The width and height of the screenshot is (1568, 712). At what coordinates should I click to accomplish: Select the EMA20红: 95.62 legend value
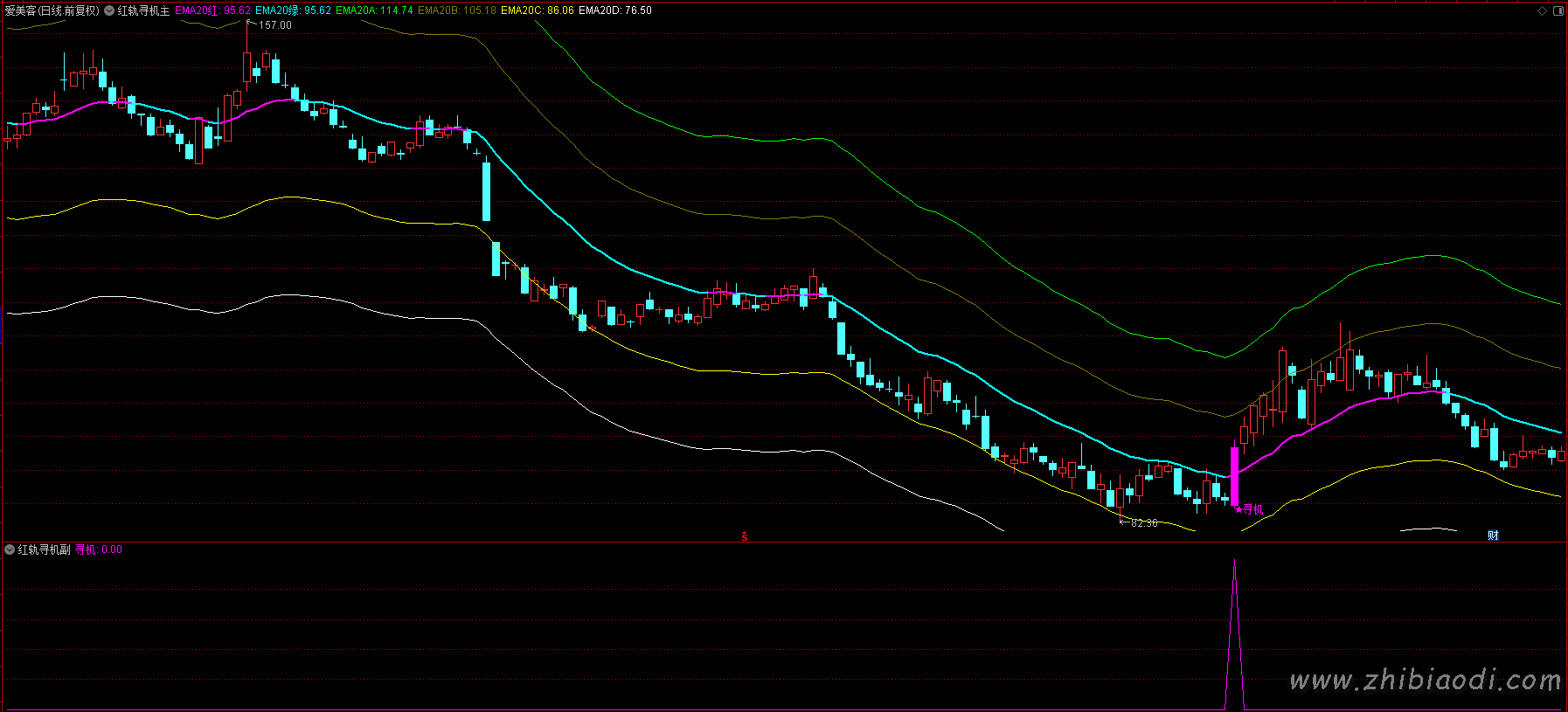pos(212,10)
